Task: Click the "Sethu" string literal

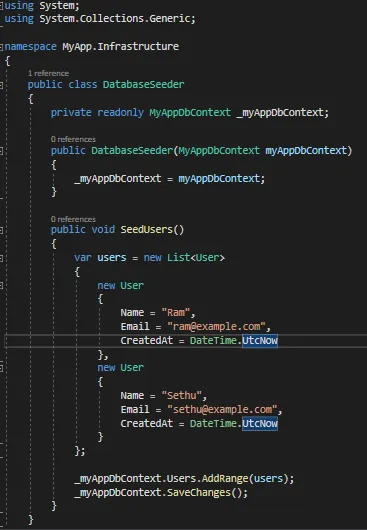Action: (x=181, y=395)
